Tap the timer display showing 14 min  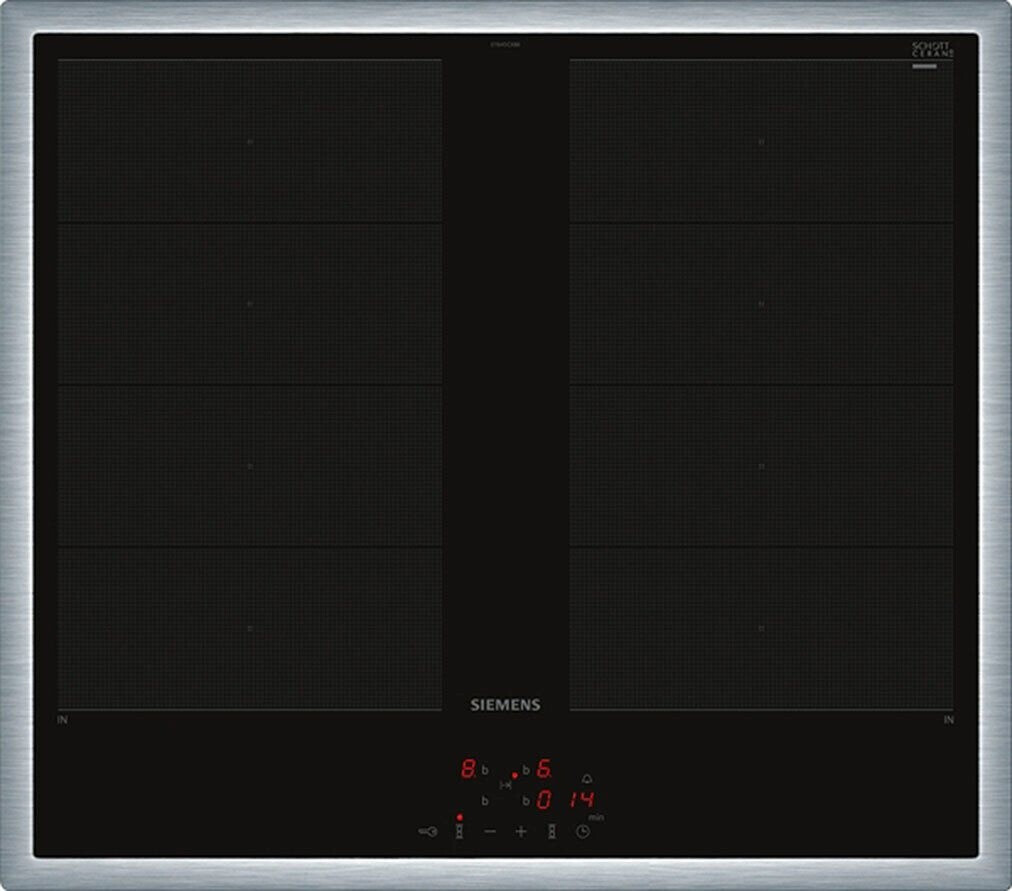(x=583, y=799)
